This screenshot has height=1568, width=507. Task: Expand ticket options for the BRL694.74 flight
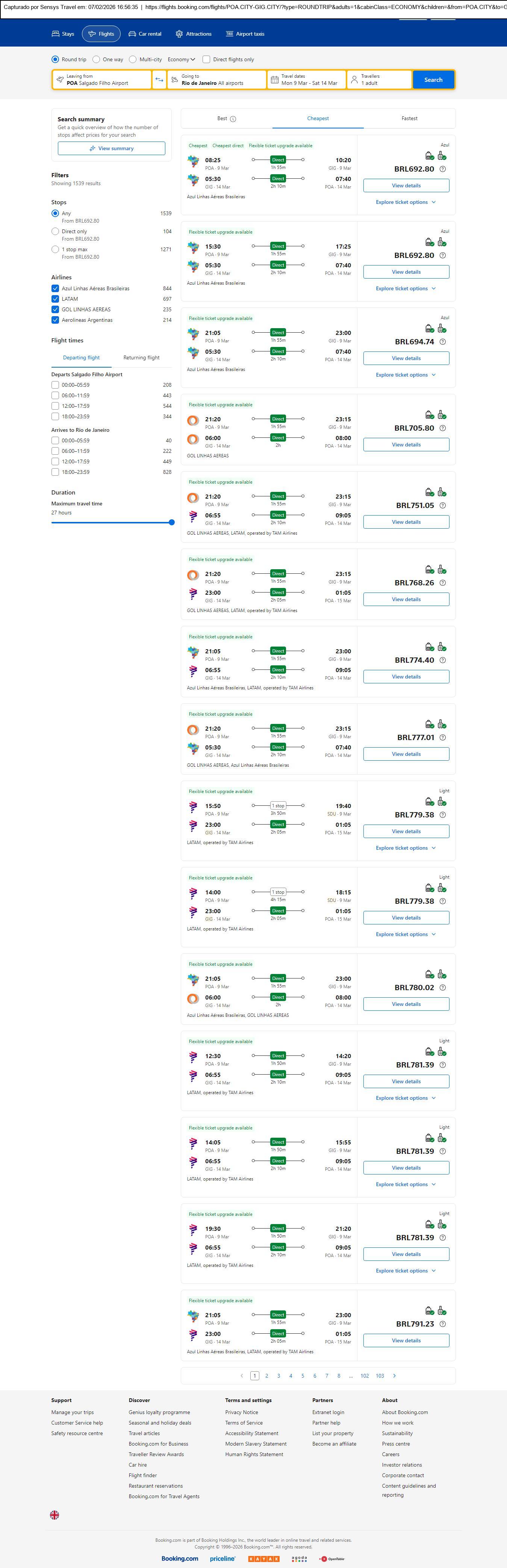[x=406, y=375]
